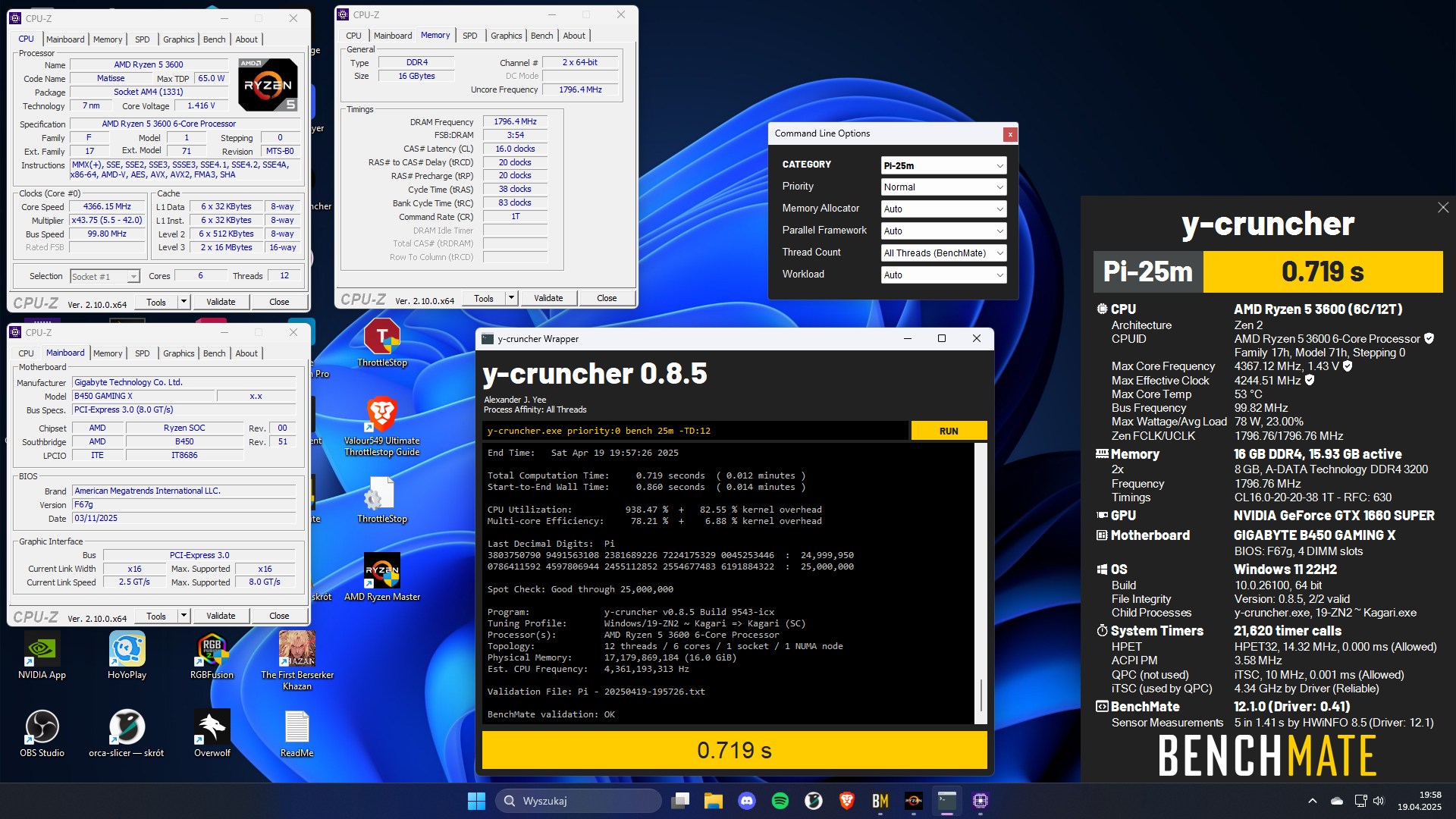Click Tools button in CPU-Z Mainboard window
This screenshot has height=819, width=1456.
click(x=156, y=616)
